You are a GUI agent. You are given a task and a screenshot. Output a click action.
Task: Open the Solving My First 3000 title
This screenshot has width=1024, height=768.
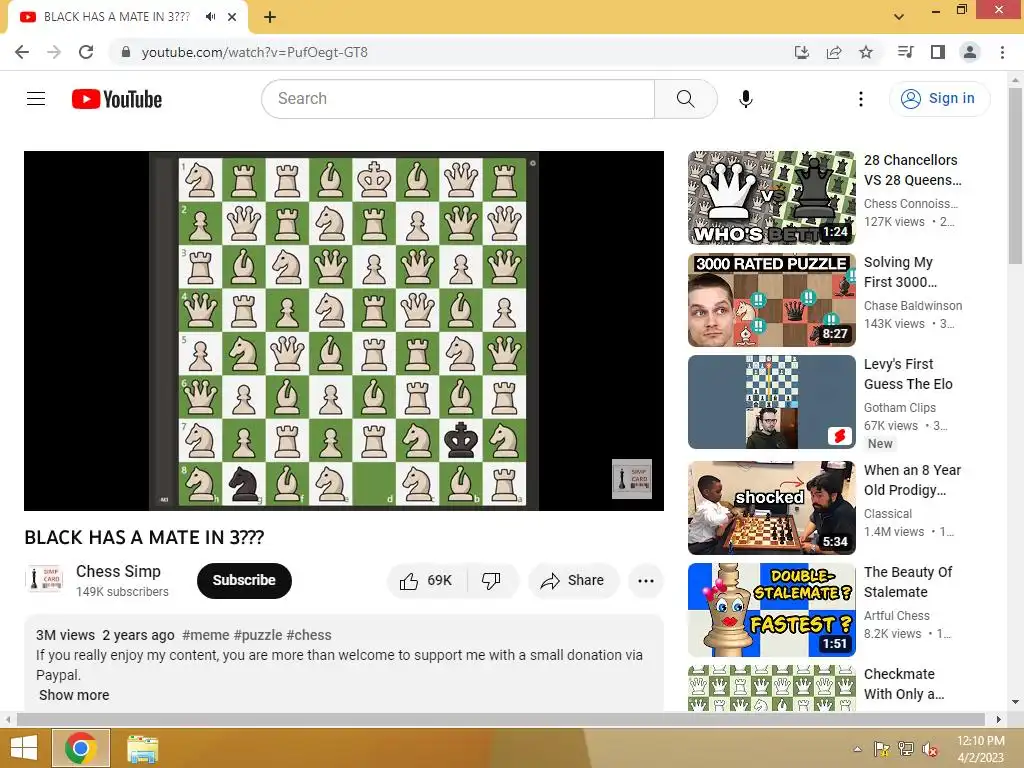click(901, 272)
